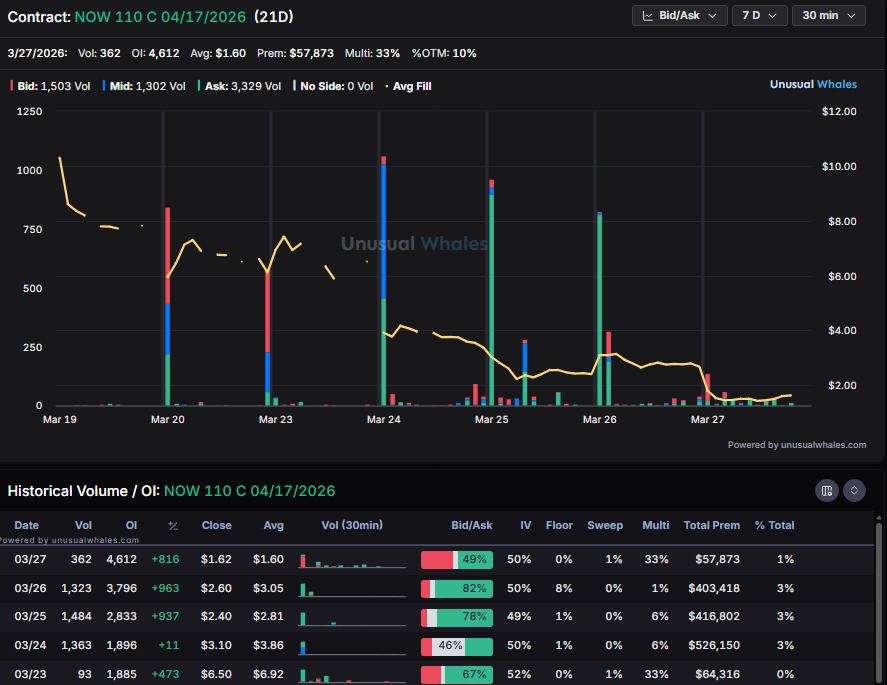Sort table by Close column
887x685 pixels.
(217, 525)
